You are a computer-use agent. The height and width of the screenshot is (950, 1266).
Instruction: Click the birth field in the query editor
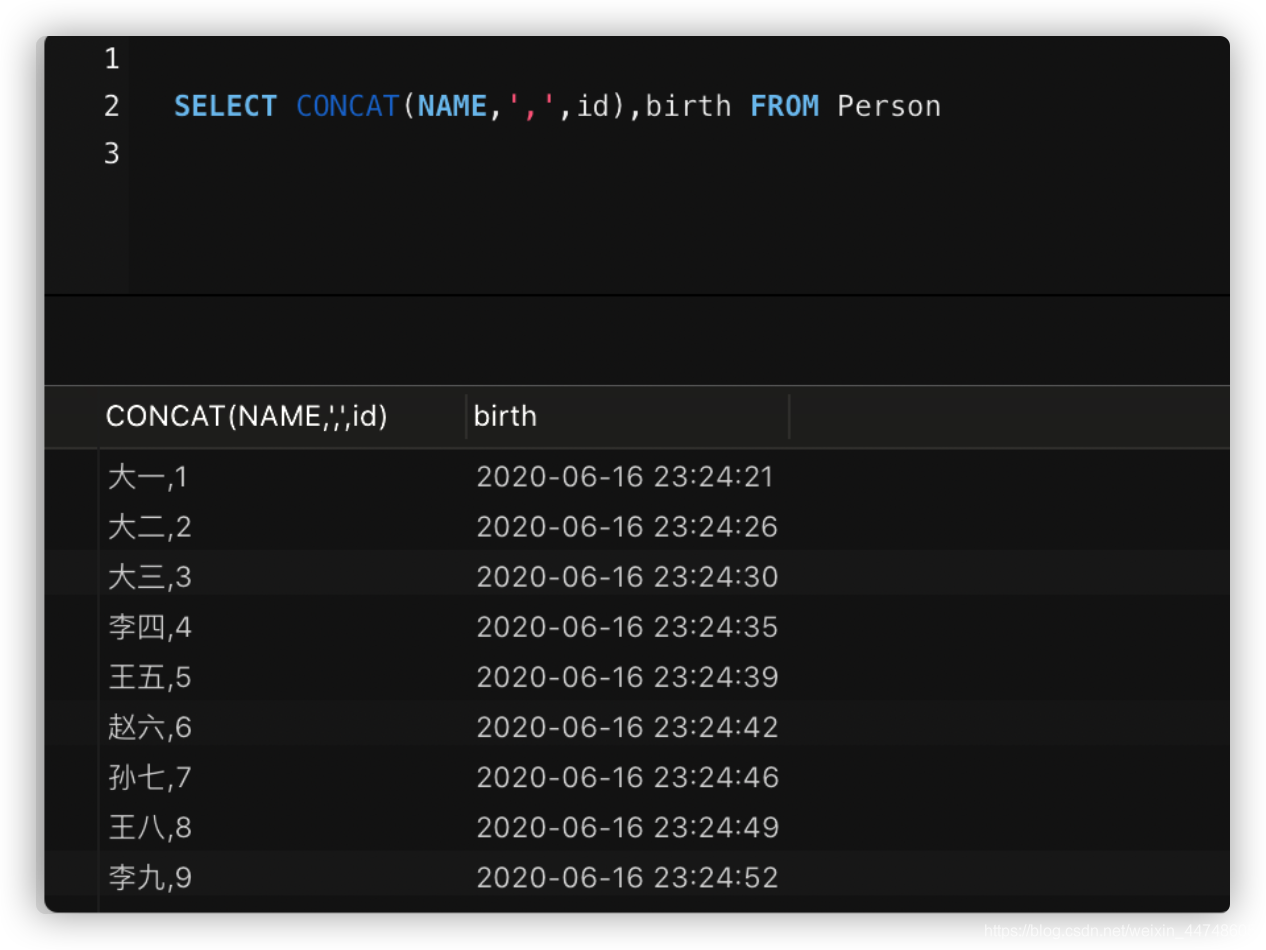click(689, 106)
